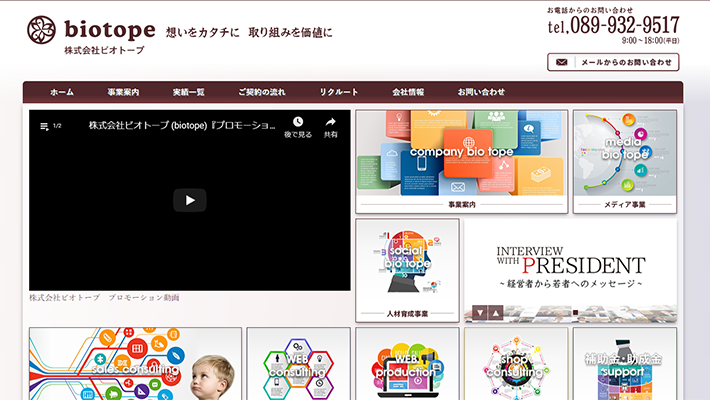Click the 事業案内 caption under the banner
Image resolution: width=710 pixels, height=400 pixels.
pyautogui.click(x=462, y=205)
